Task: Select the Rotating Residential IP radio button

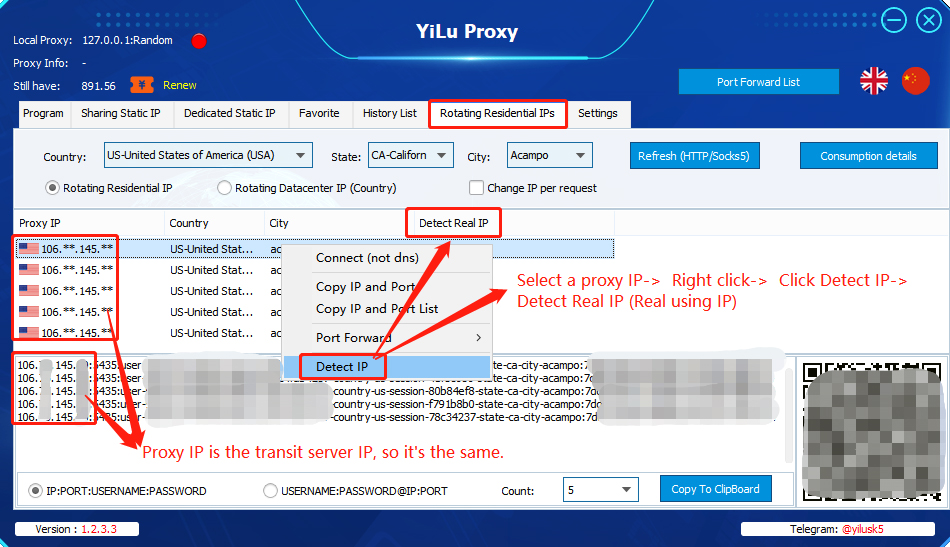Action: pyautogui.click(x=52, y=188)
